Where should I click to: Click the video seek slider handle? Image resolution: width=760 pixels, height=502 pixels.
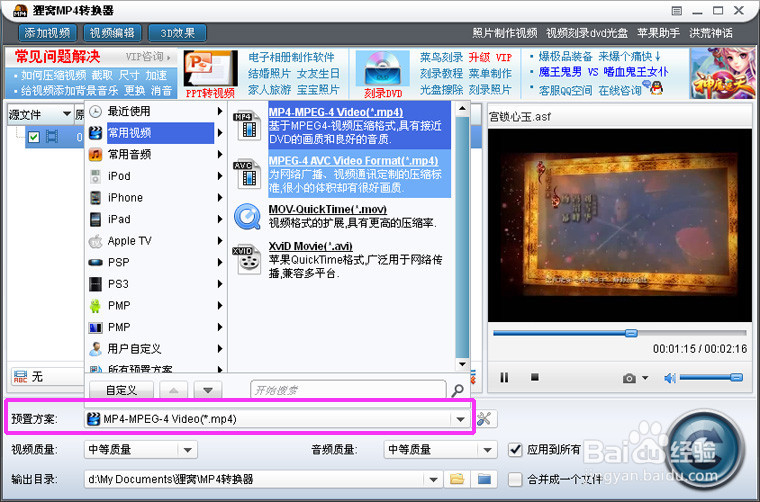631,333
